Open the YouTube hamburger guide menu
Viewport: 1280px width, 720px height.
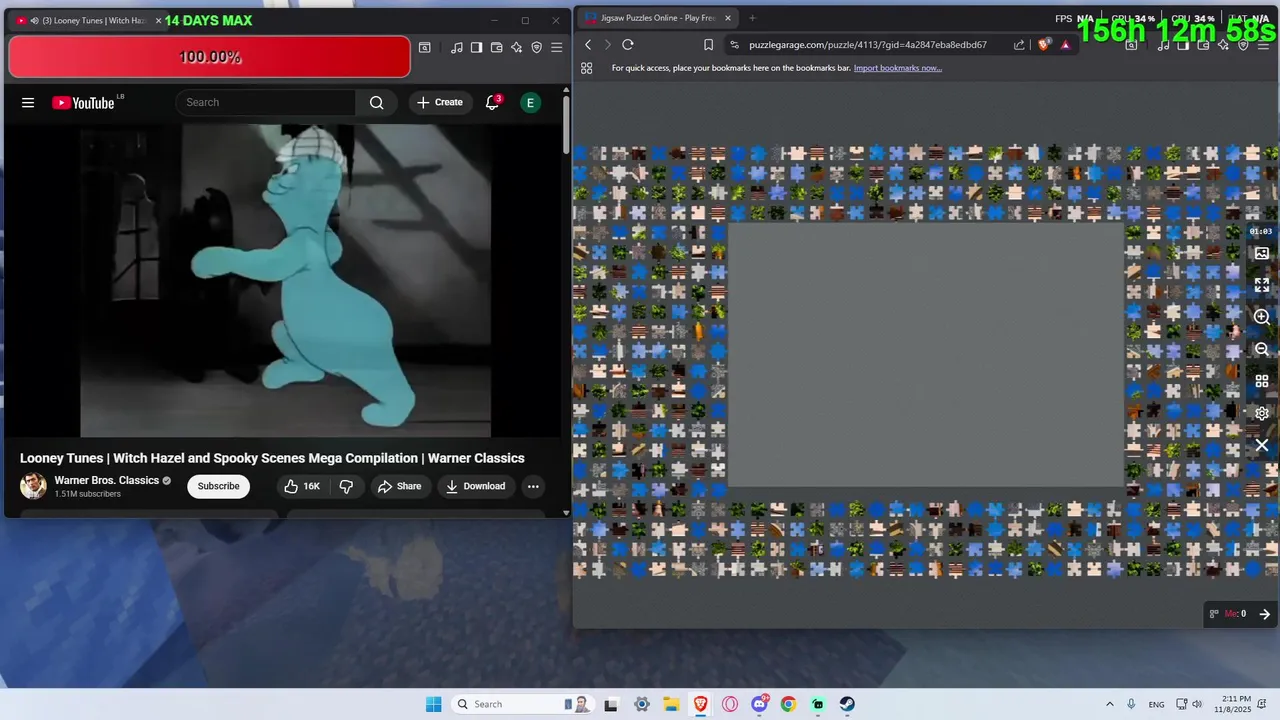(28, 102)
